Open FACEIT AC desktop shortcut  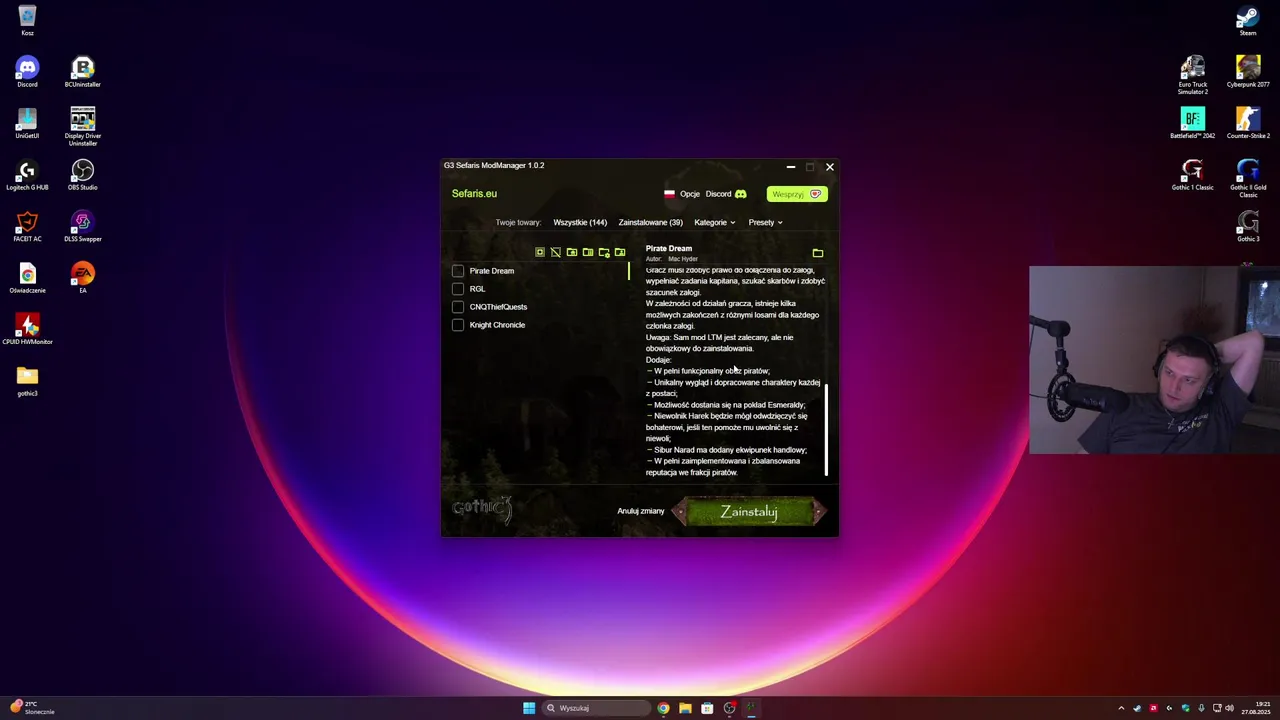click(x=27, y=227)
